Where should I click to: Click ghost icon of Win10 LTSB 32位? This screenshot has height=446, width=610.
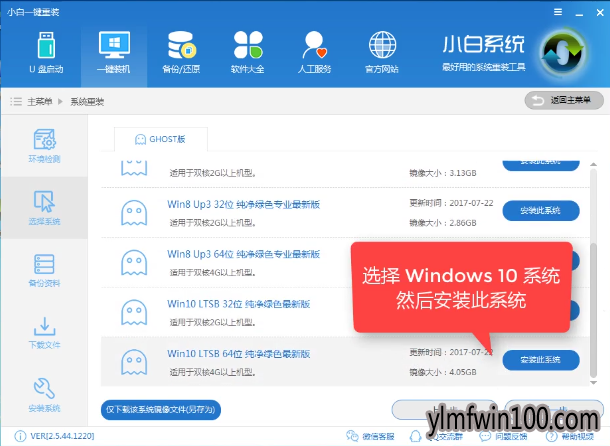(134, 313)
